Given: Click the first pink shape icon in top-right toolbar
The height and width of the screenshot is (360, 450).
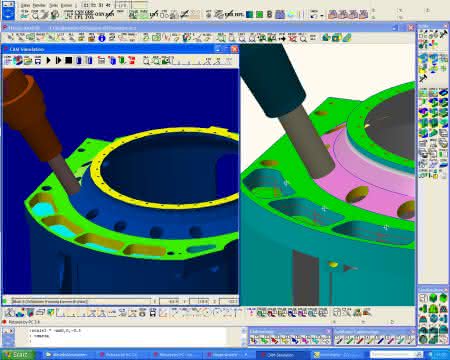Looking at the screenshot, I should pos(332,14).
